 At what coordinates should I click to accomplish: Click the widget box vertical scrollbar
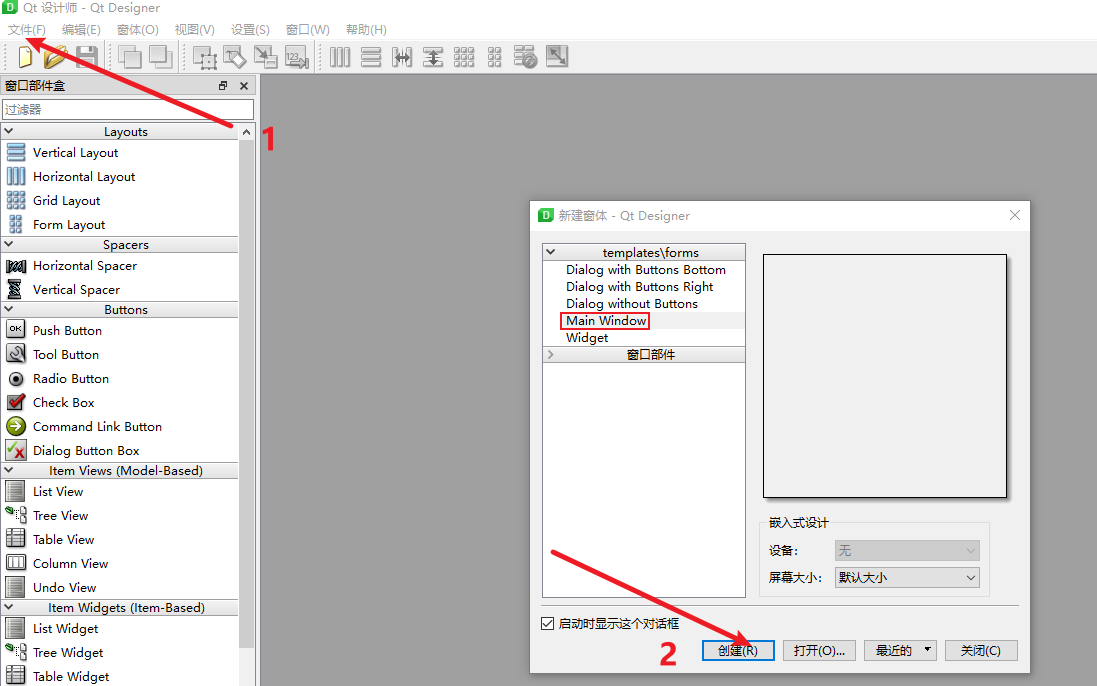(246, 394)
